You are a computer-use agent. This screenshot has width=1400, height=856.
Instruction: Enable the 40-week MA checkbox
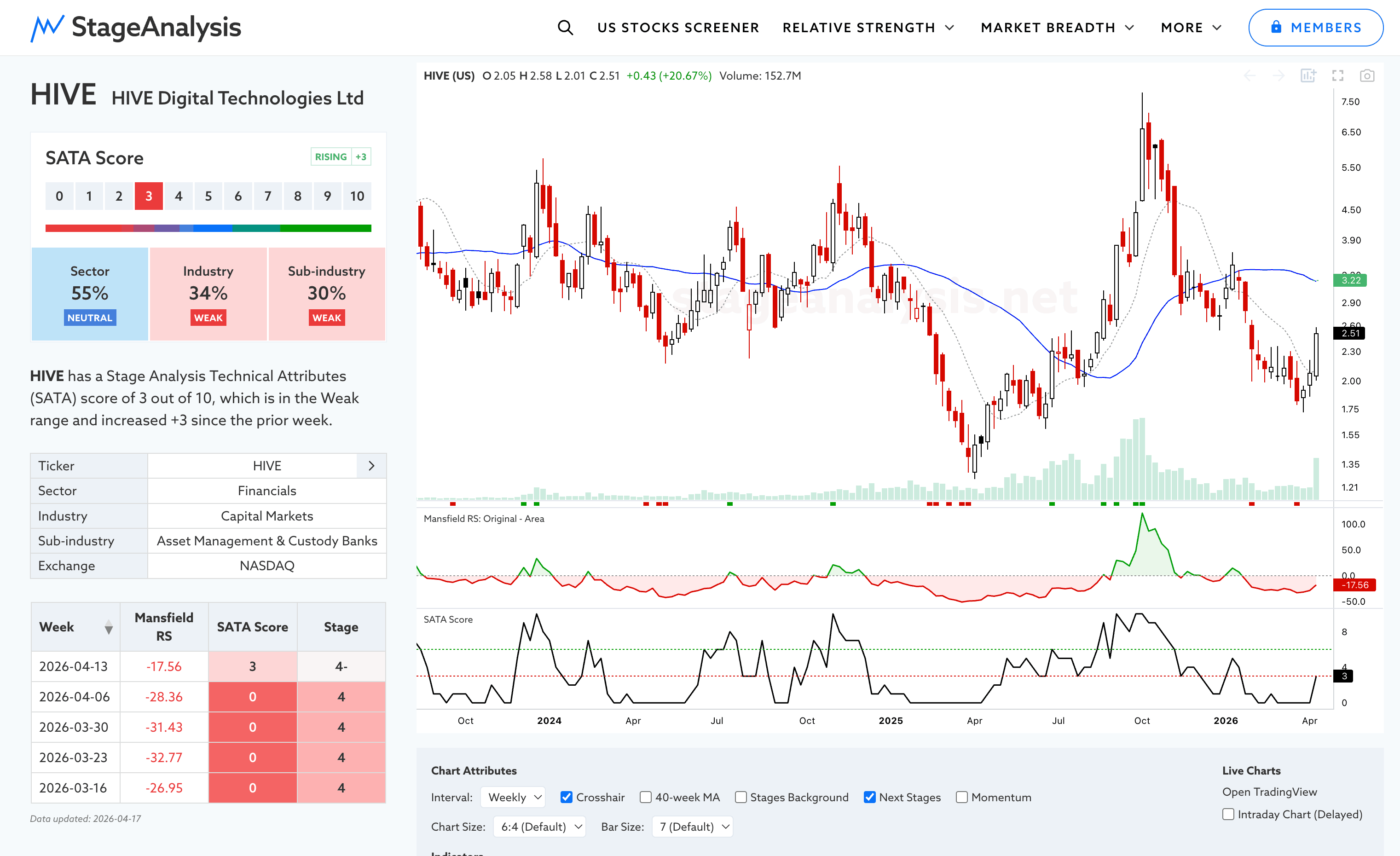(645, 797)
